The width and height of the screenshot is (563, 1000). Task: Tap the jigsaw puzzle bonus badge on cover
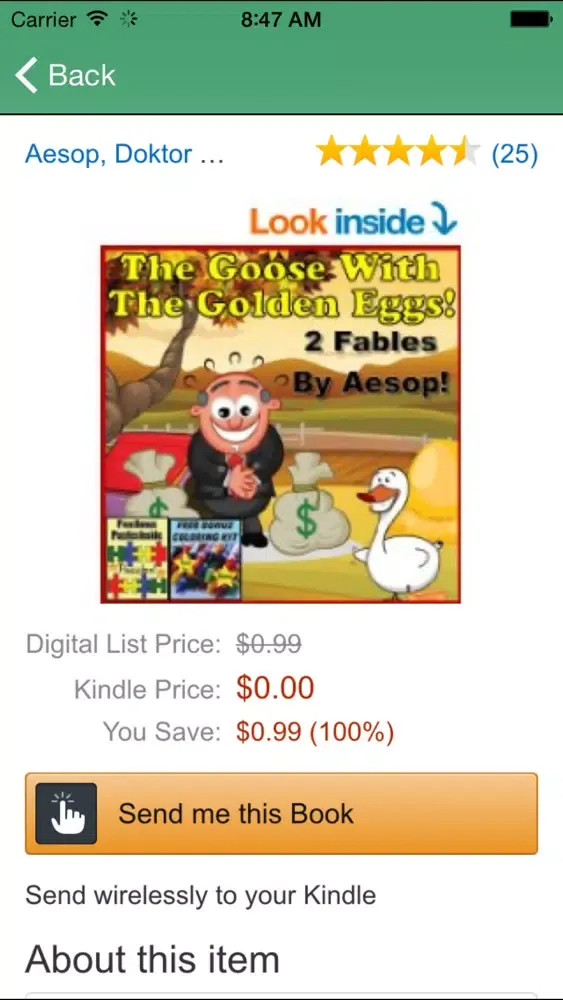pos(136,559)
